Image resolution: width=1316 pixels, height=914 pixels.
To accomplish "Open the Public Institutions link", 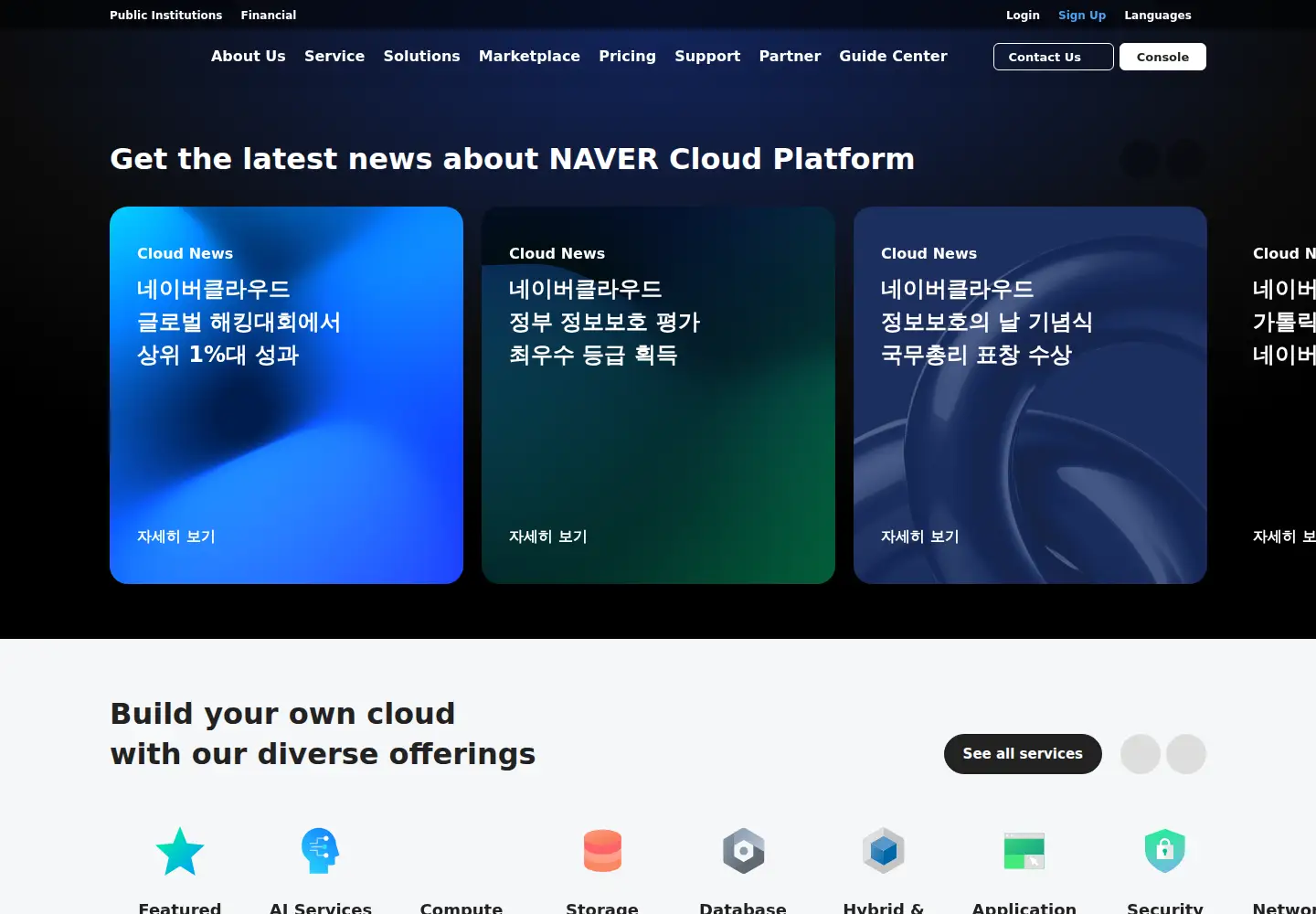I will [x=165, y=16].
